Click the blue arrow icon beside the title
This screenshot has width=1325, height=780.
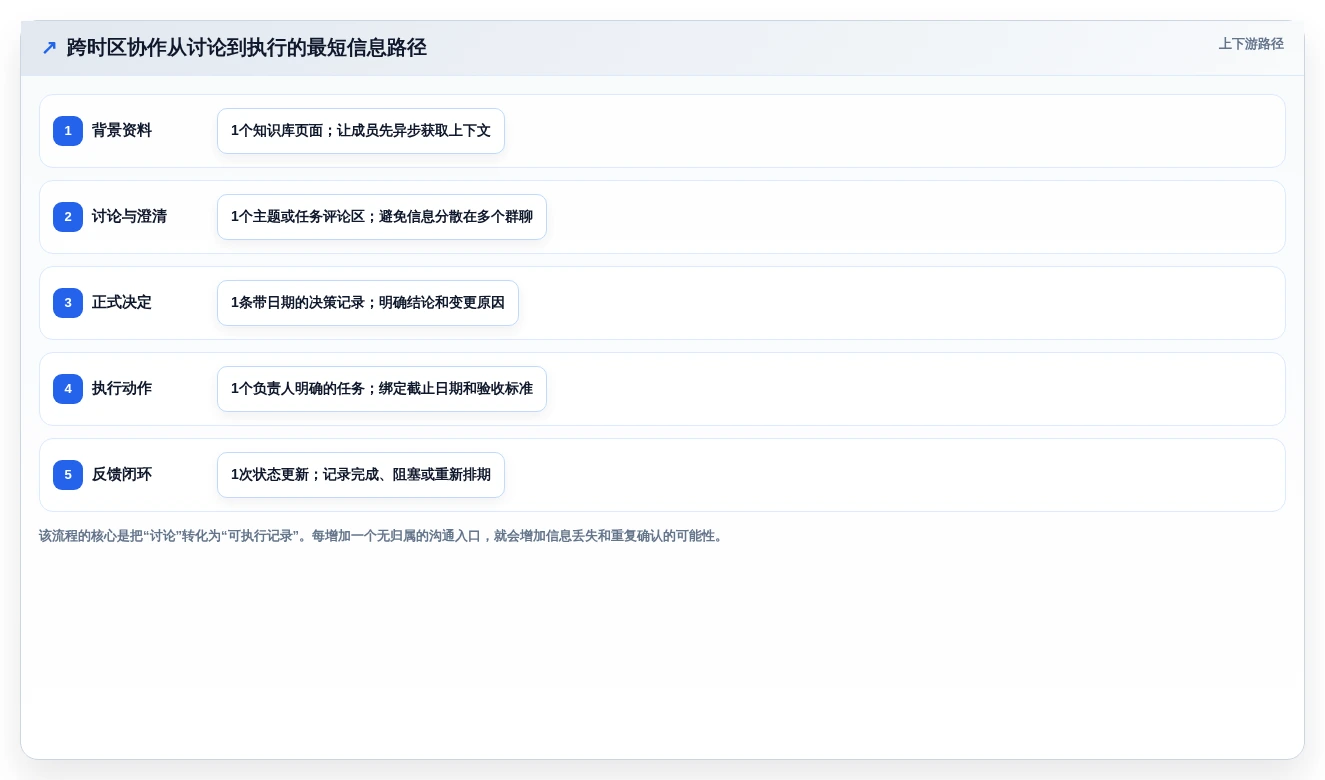[49, 47]
